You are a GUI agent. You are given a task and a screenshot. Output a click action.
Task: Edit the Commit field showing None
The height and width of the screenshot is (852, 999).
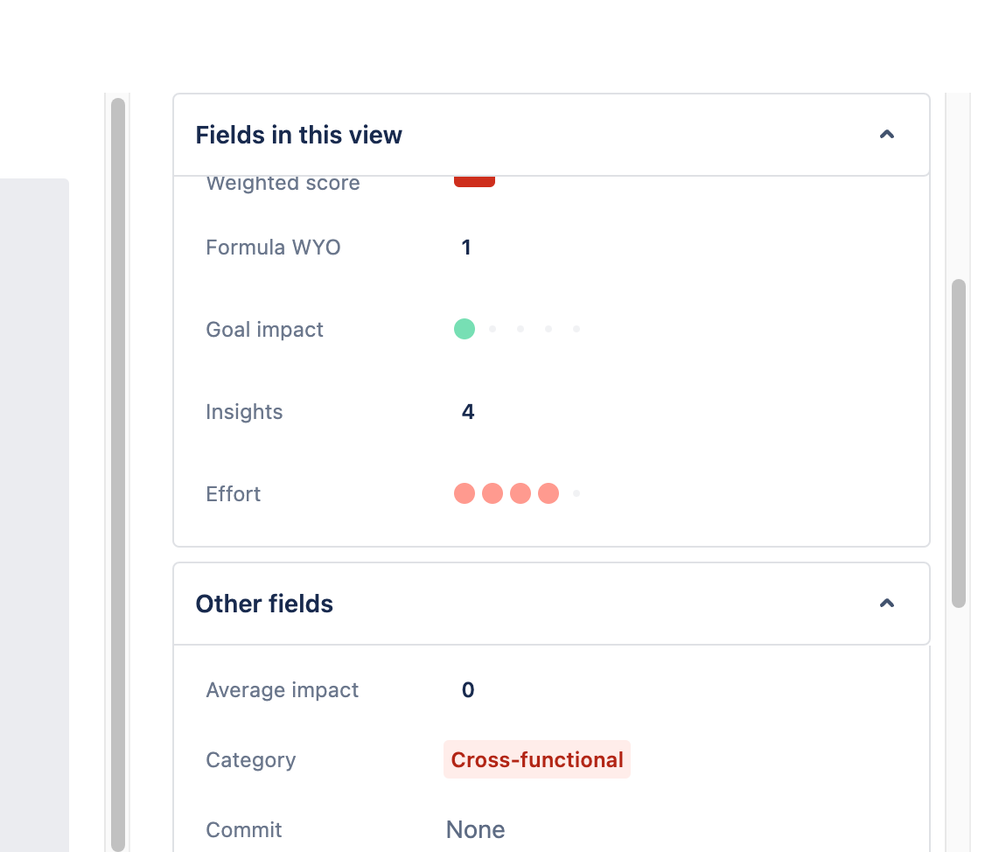[475, 830]
